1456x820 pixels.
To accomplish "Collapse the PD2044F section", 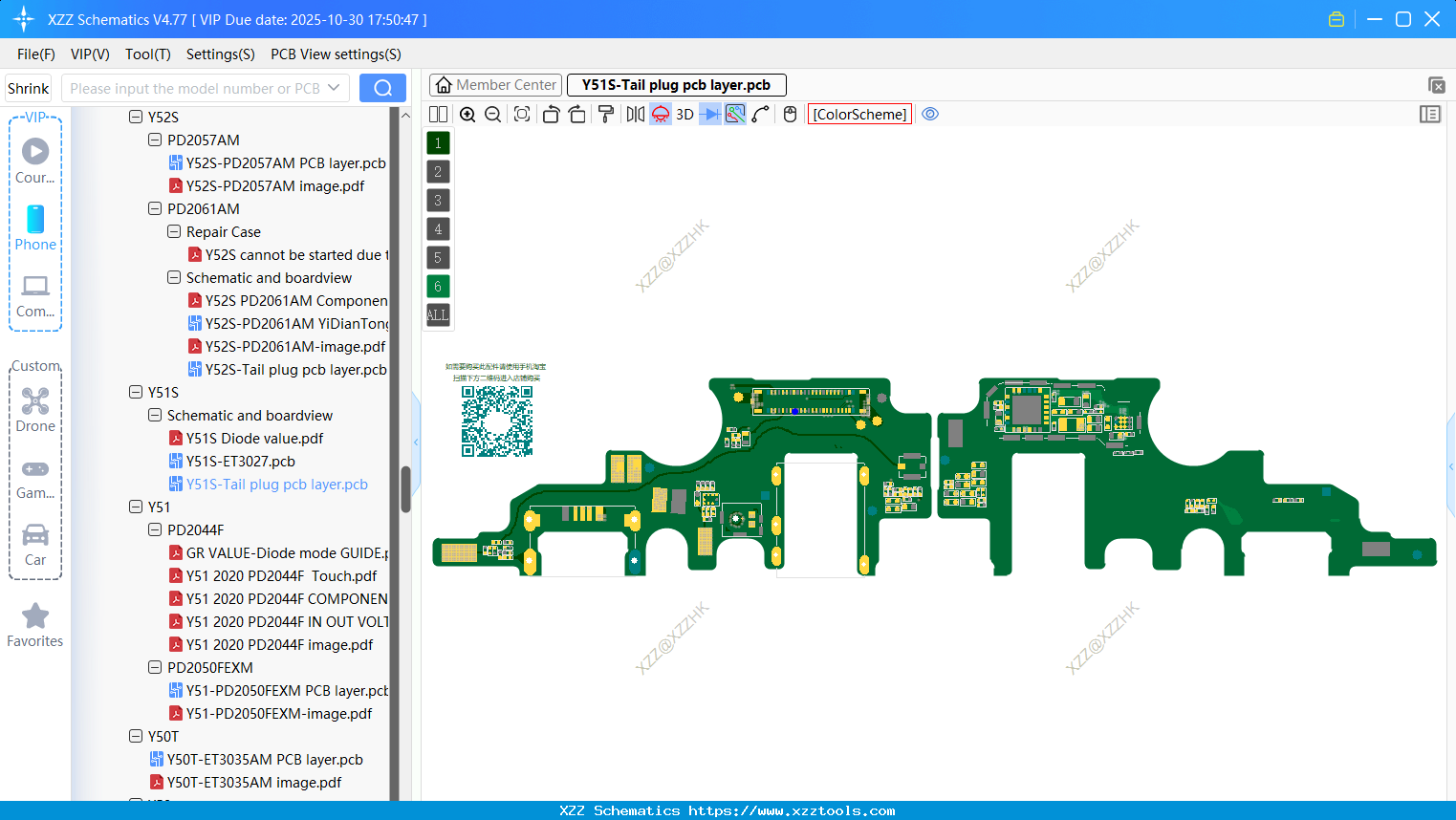I will [x=154, y=529].
